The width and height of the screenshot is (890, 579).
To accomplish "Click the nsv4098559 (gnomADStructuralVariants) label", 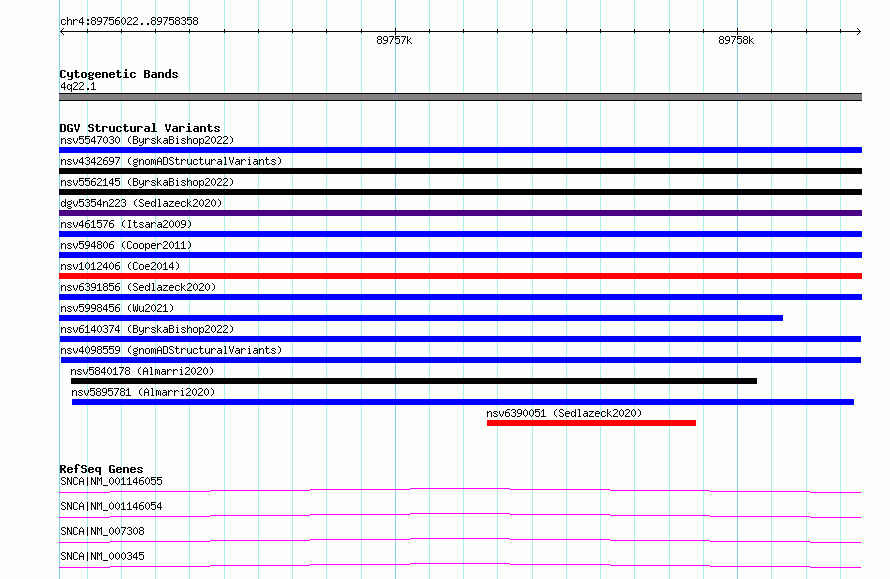I will (x=171, y=350).
